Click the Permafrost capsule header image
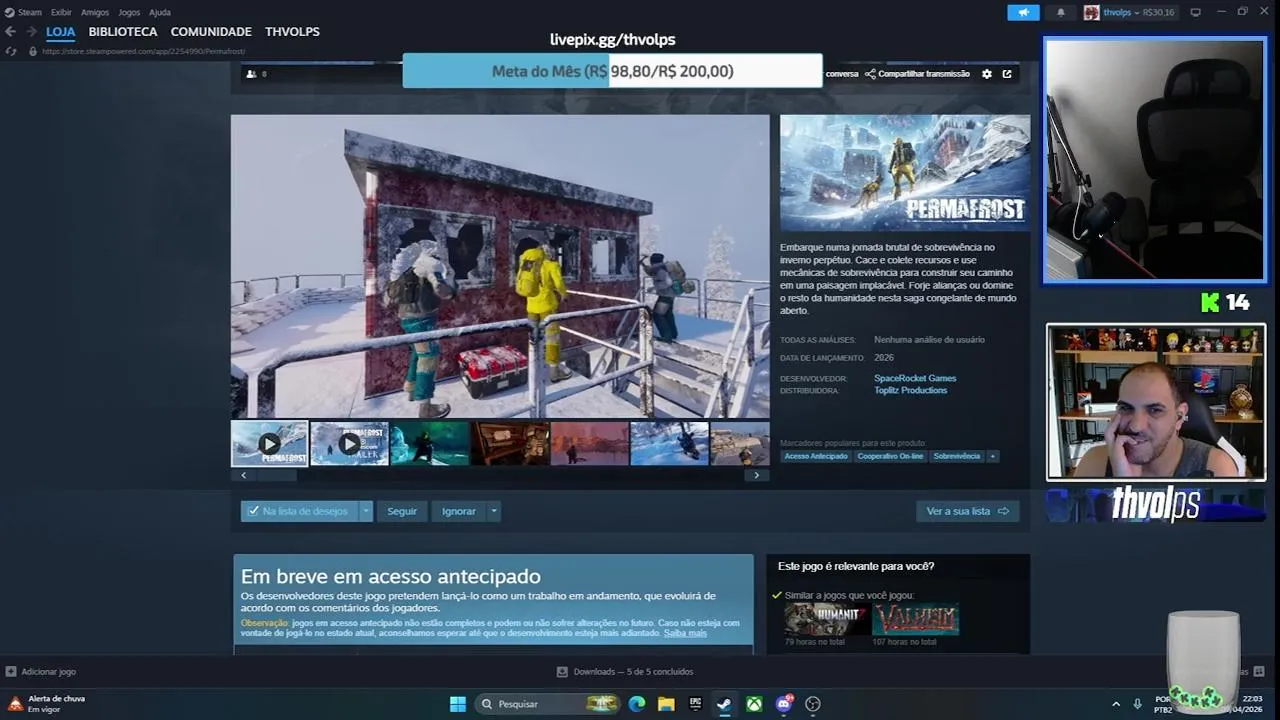1280x720 pixels. click(905, 173)
